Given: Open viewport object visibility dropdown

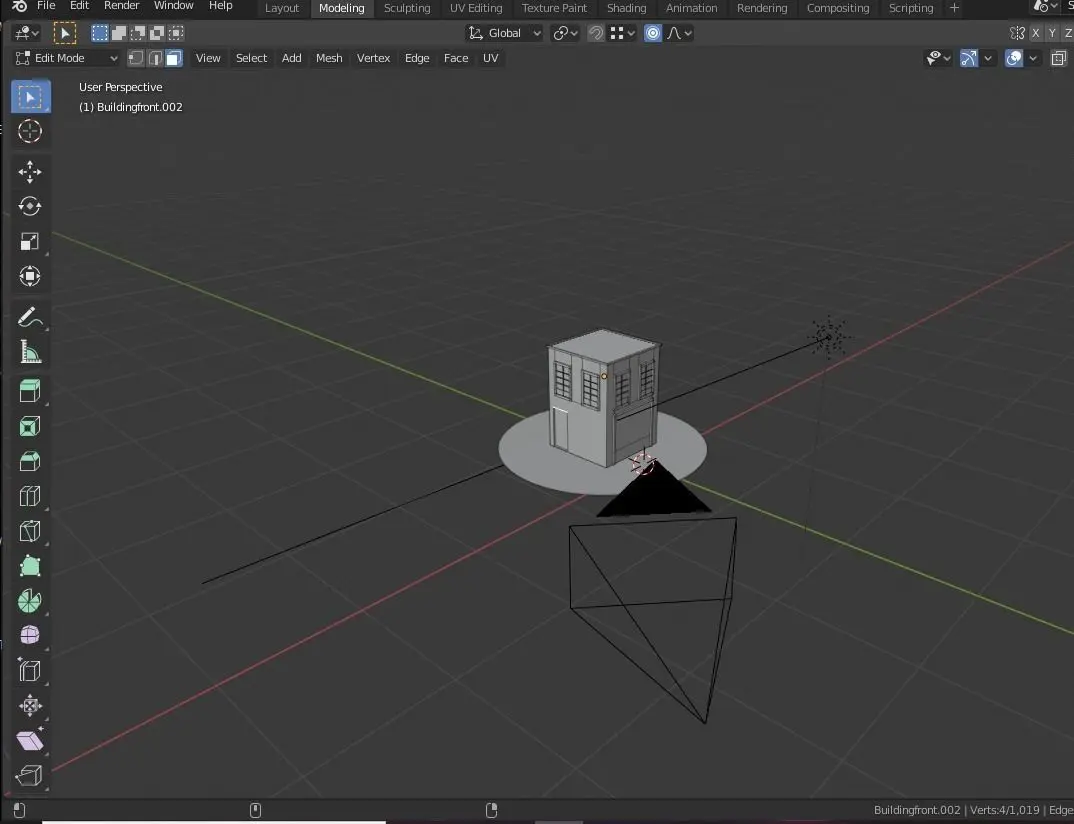Looking at the screenshot, I should pyautogui.click(x=938, y=58).
